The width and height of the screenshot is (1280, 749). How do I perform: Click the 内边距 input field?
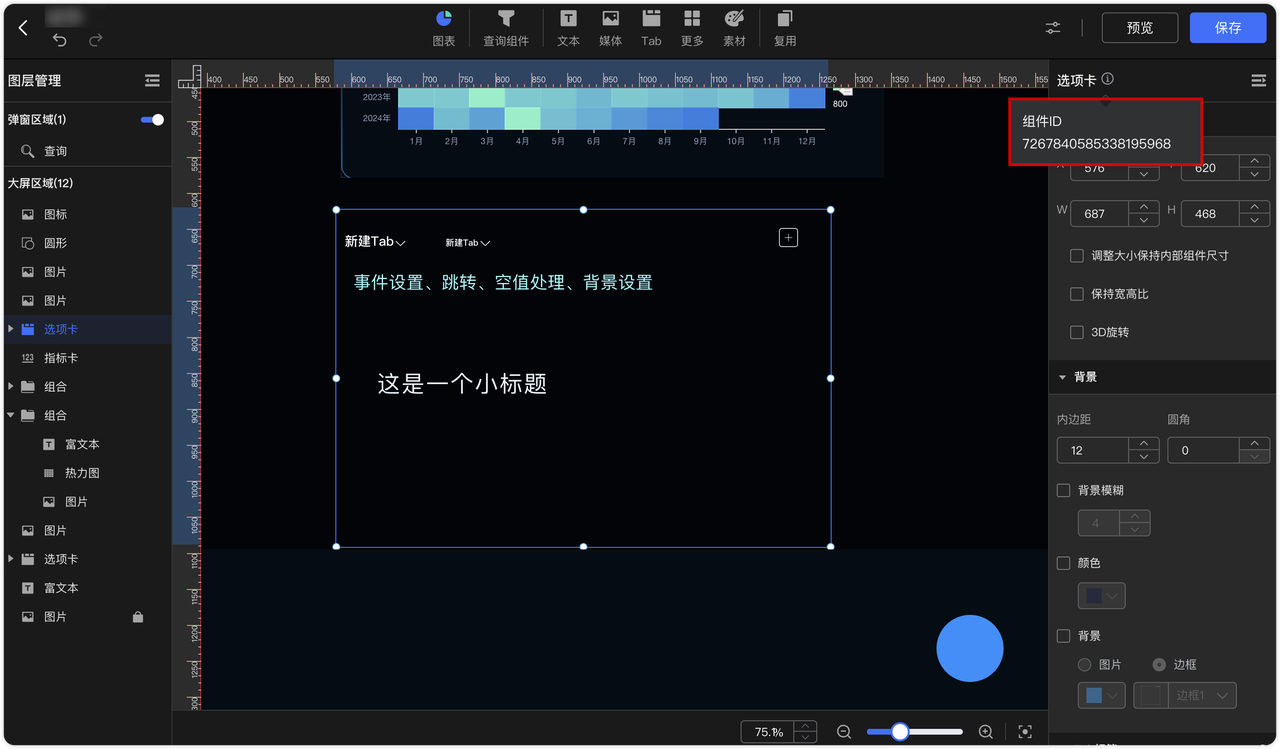click(1093, 450)
